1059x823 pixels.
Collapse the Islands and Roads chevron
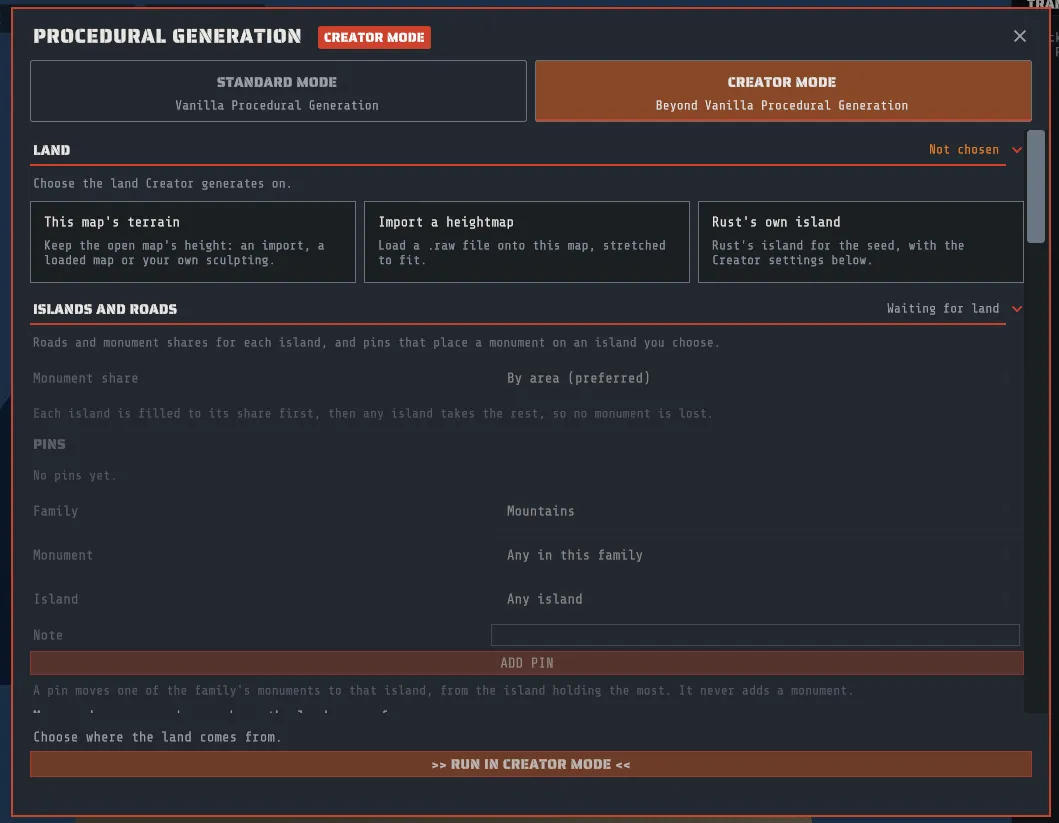[x=1016, y=309]
